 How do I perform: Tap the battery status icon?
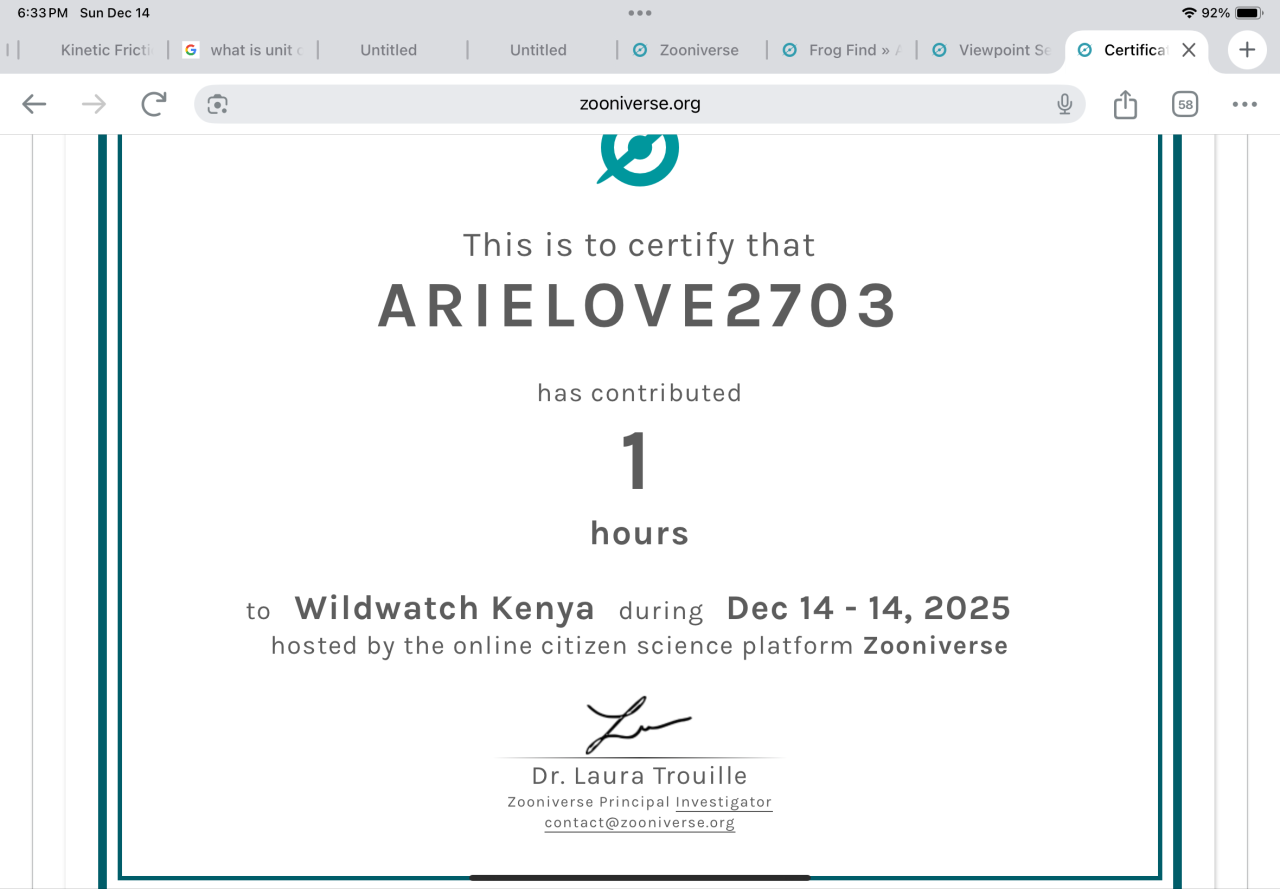(x=1250, y=13)
